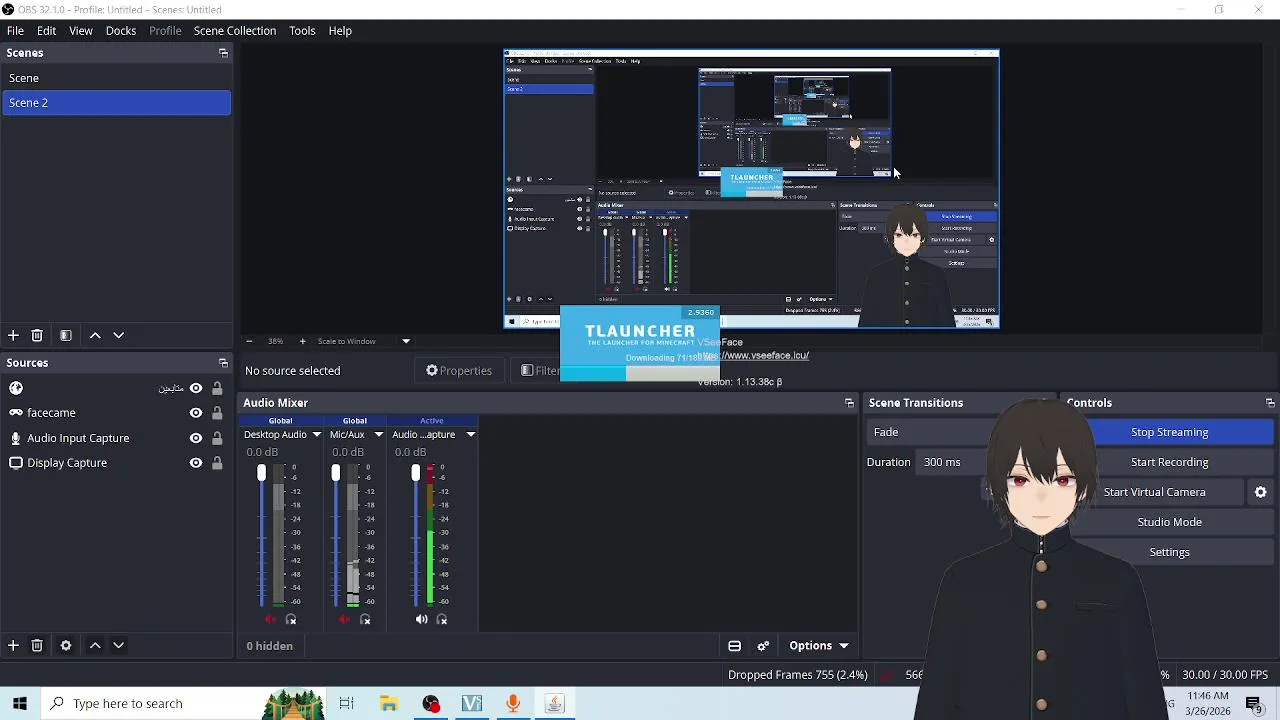
Task: Open the Mic/Aux channel dropdown arrow
Action: (x=378, y=435)
